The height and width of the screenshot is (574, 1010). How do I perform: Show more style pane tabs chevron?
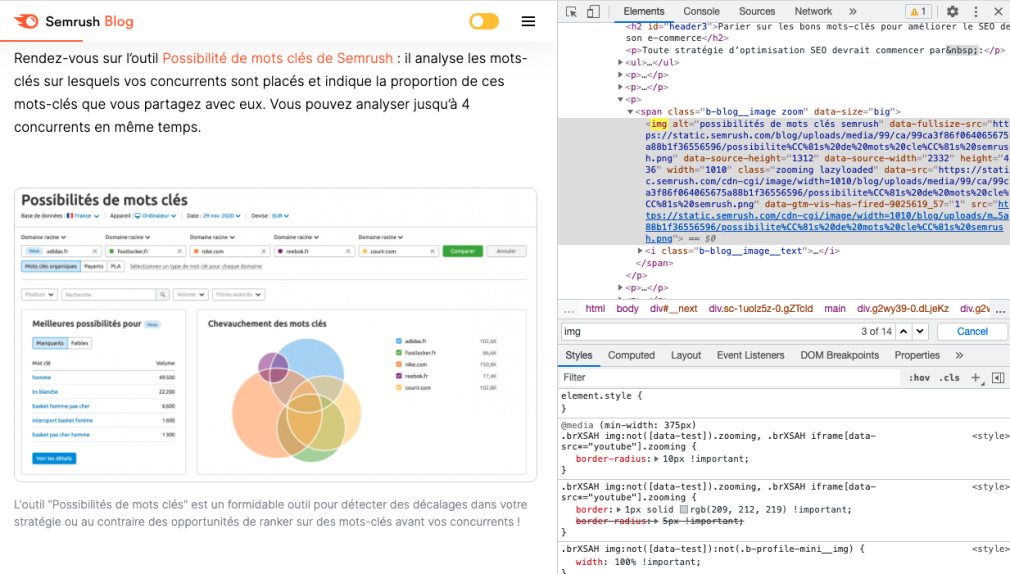(x=959, y=355)
